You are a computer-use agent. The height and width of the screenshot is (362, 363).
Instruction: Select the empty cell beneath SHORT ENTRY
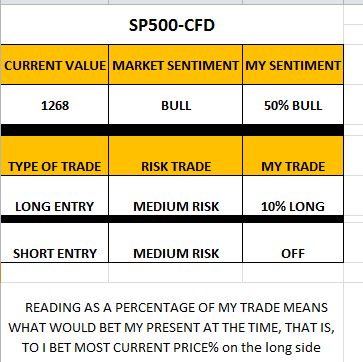coord(55,272)
